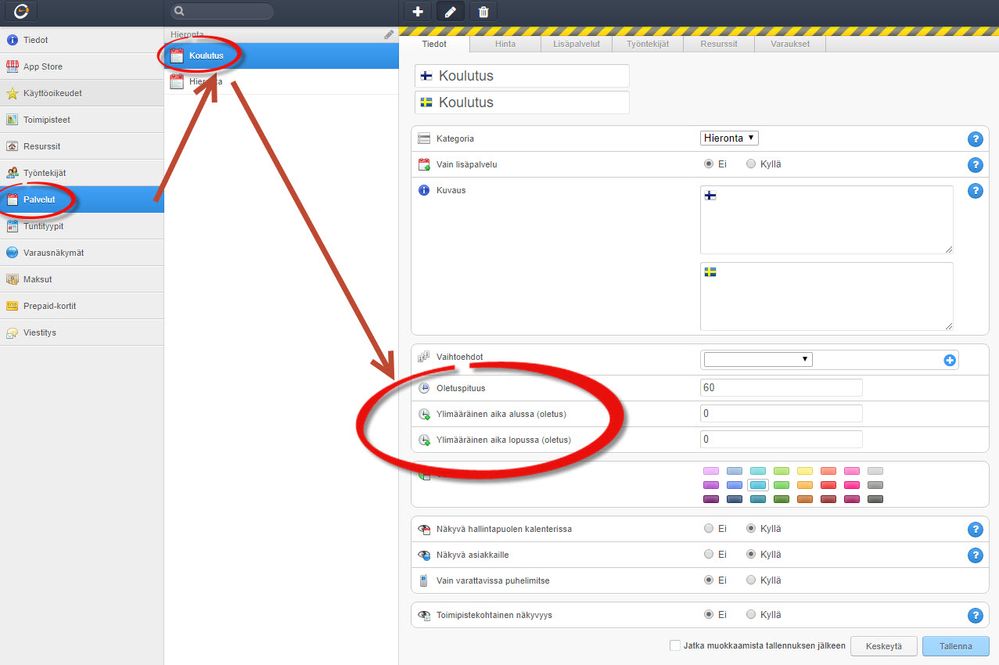
Task: Click the plus icon next to Vaihtoehdot
Action: pyautogui.click(x=949, y=361)
